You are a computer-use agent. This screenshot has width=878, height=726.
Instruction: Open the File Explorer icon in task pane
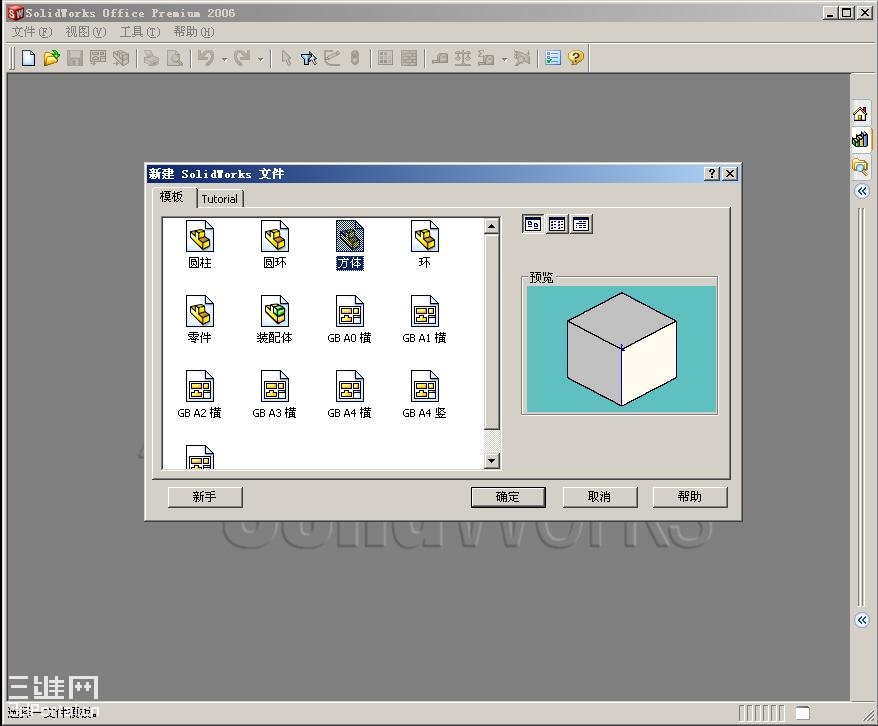tap(861, 166)
